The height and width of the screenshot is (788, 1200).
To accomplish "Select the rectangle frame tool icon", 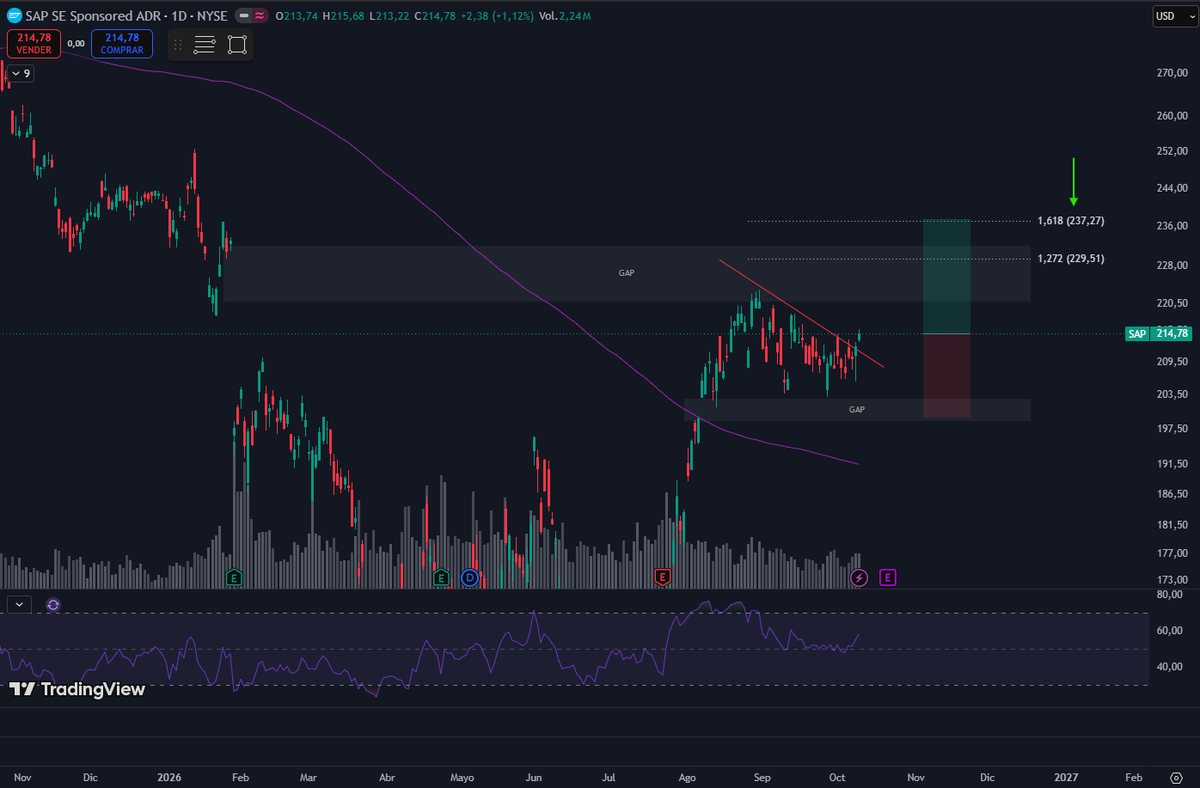I will pos(237,45).
